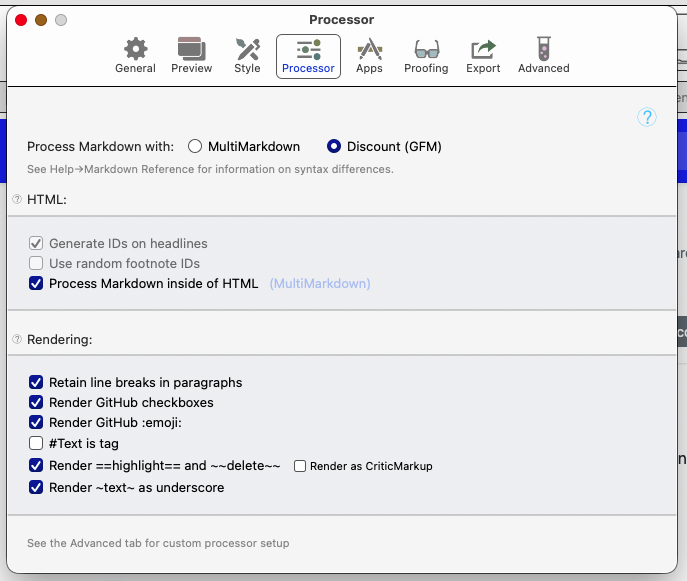Click the help icon beside HTML heading
This screenshot has width=687, height=581.
17,199
